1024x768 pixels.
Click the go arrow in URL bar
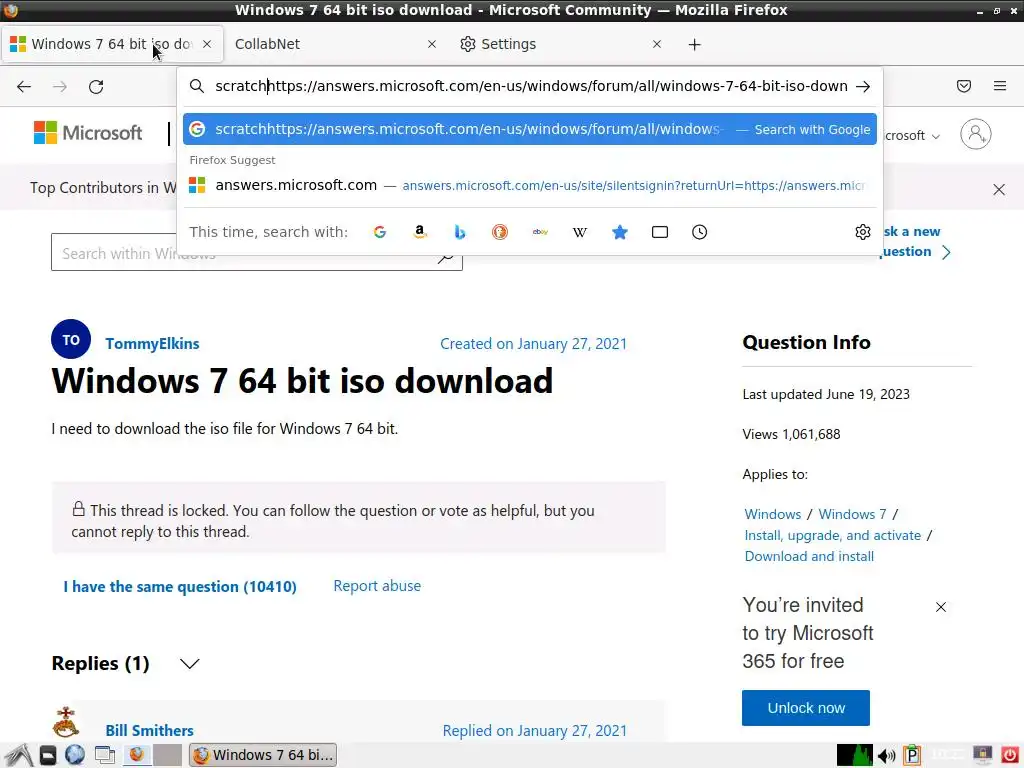pyautogui.click(x=863, y=86)
